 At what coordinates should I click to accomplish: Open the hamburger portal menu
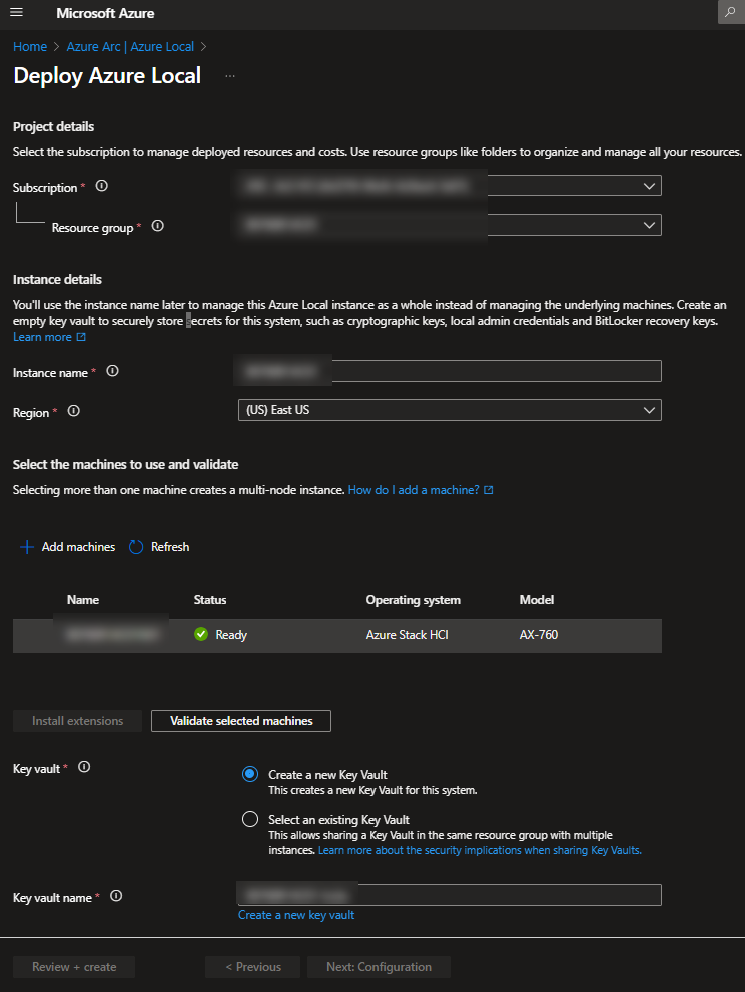[16, 12]
